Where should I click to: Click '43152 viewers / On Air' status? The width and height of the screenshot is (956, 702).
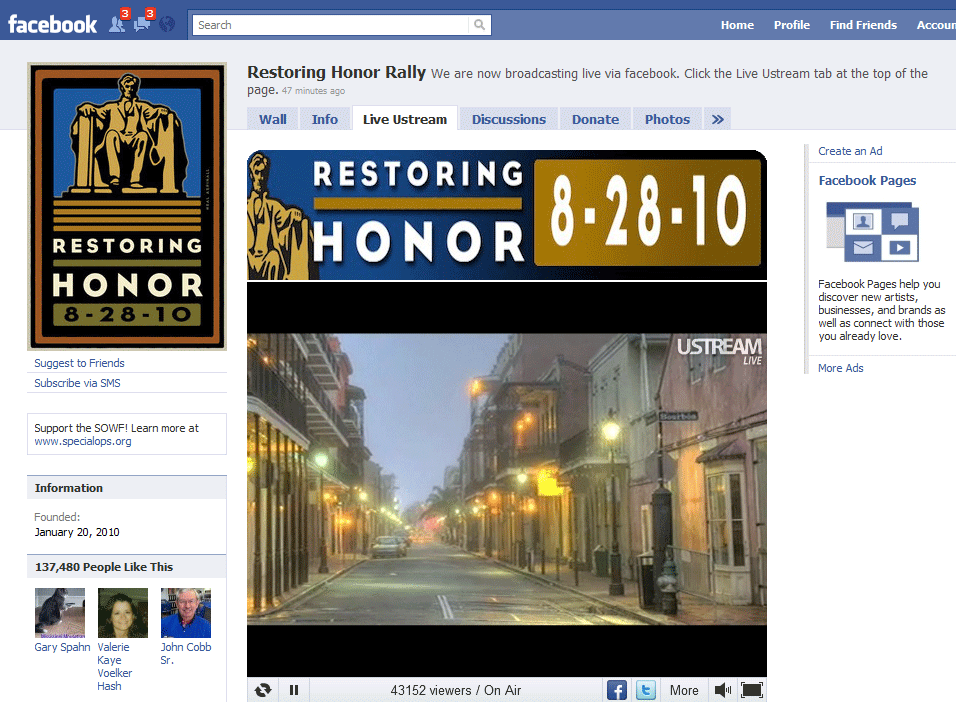pos(455,690)
